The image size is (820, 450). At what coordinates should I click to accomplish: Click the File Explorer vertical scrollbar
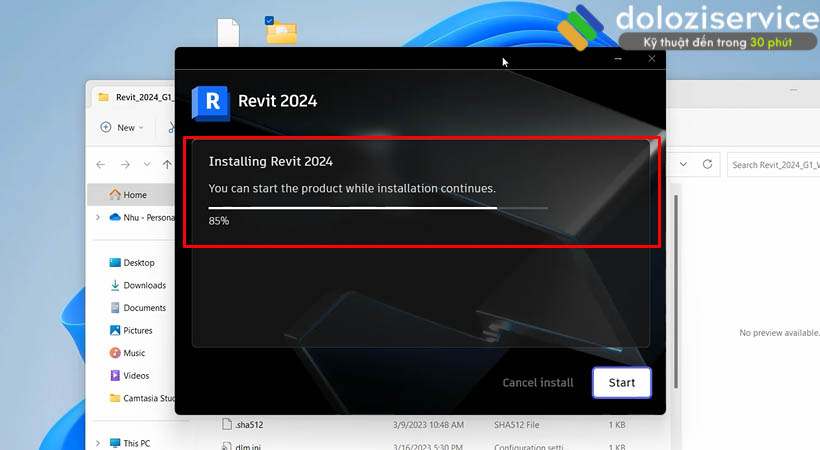676,291
